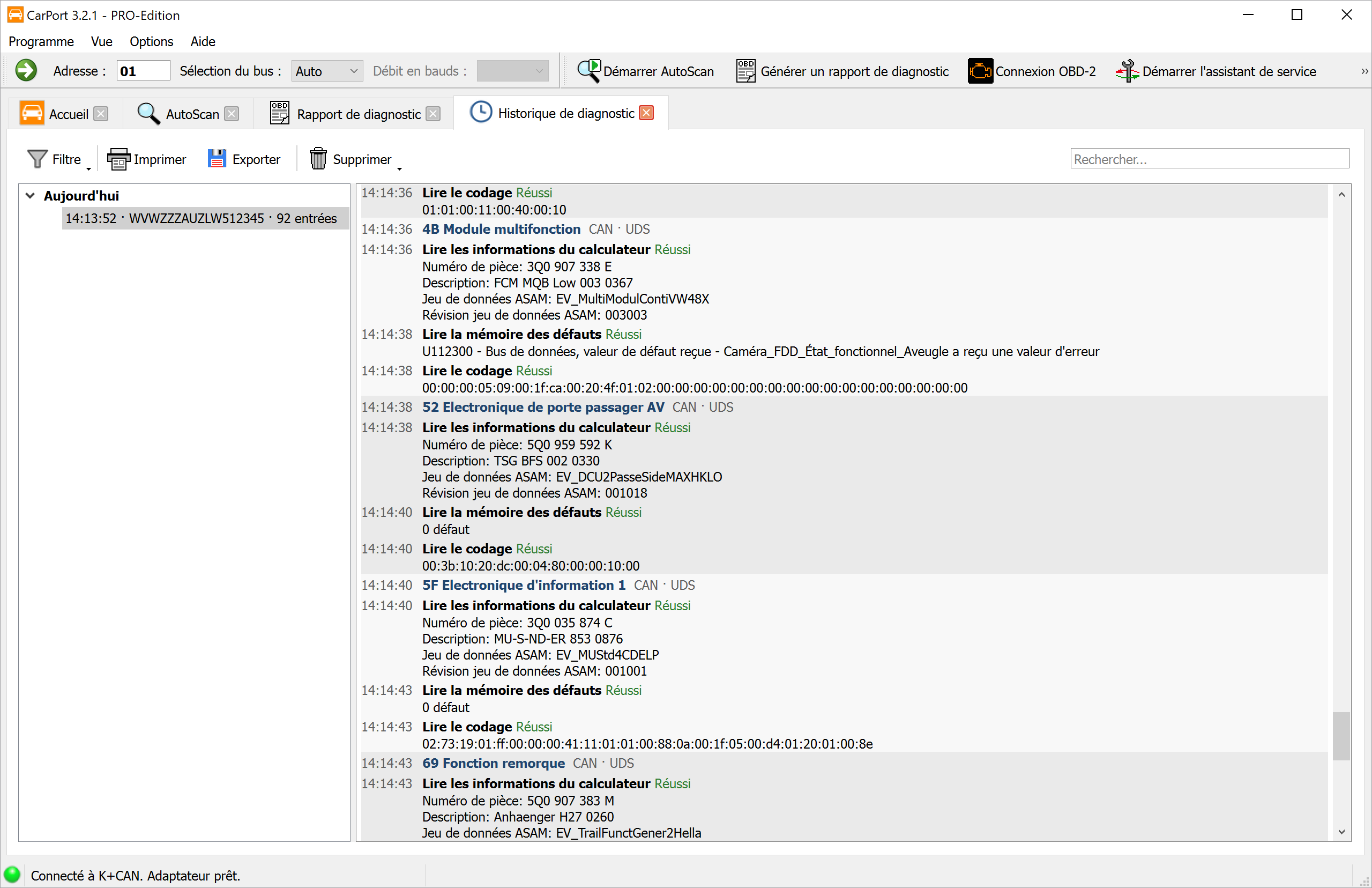Click the CarPort app icon in title bar

15,15
